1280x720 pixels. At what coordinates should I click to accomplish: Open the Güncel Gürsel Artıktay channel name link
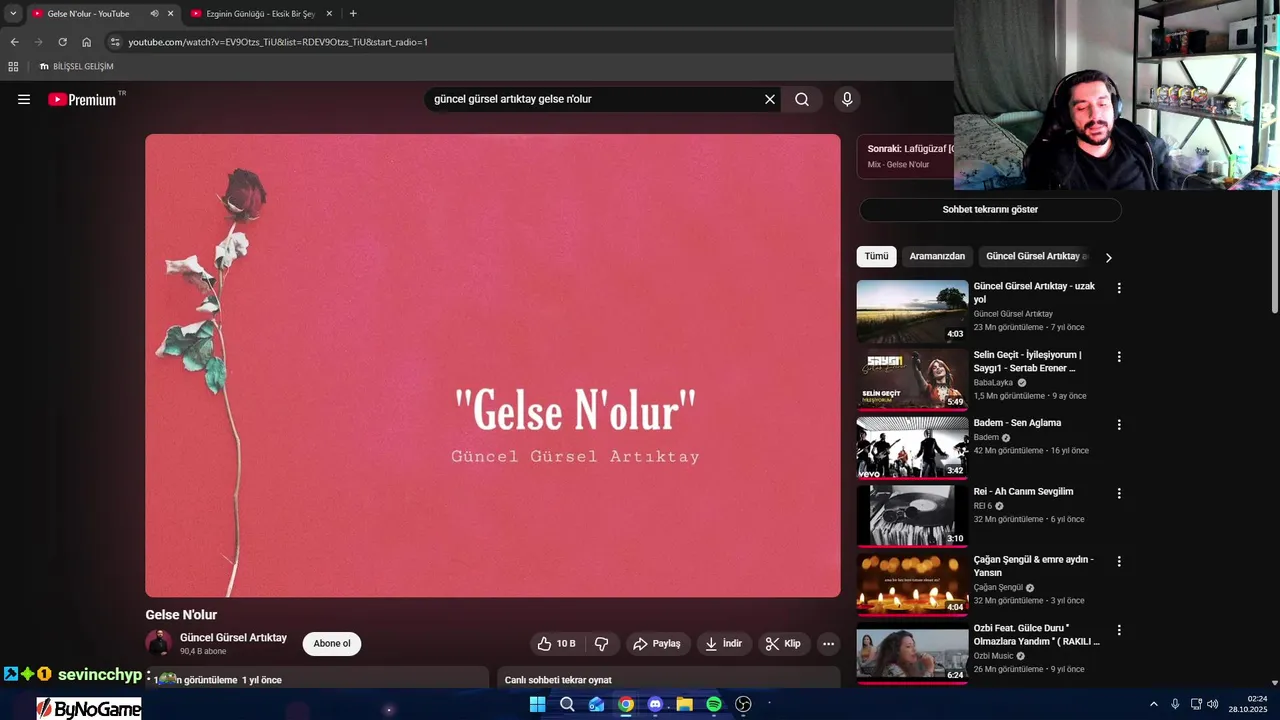(x=233, y=638)
